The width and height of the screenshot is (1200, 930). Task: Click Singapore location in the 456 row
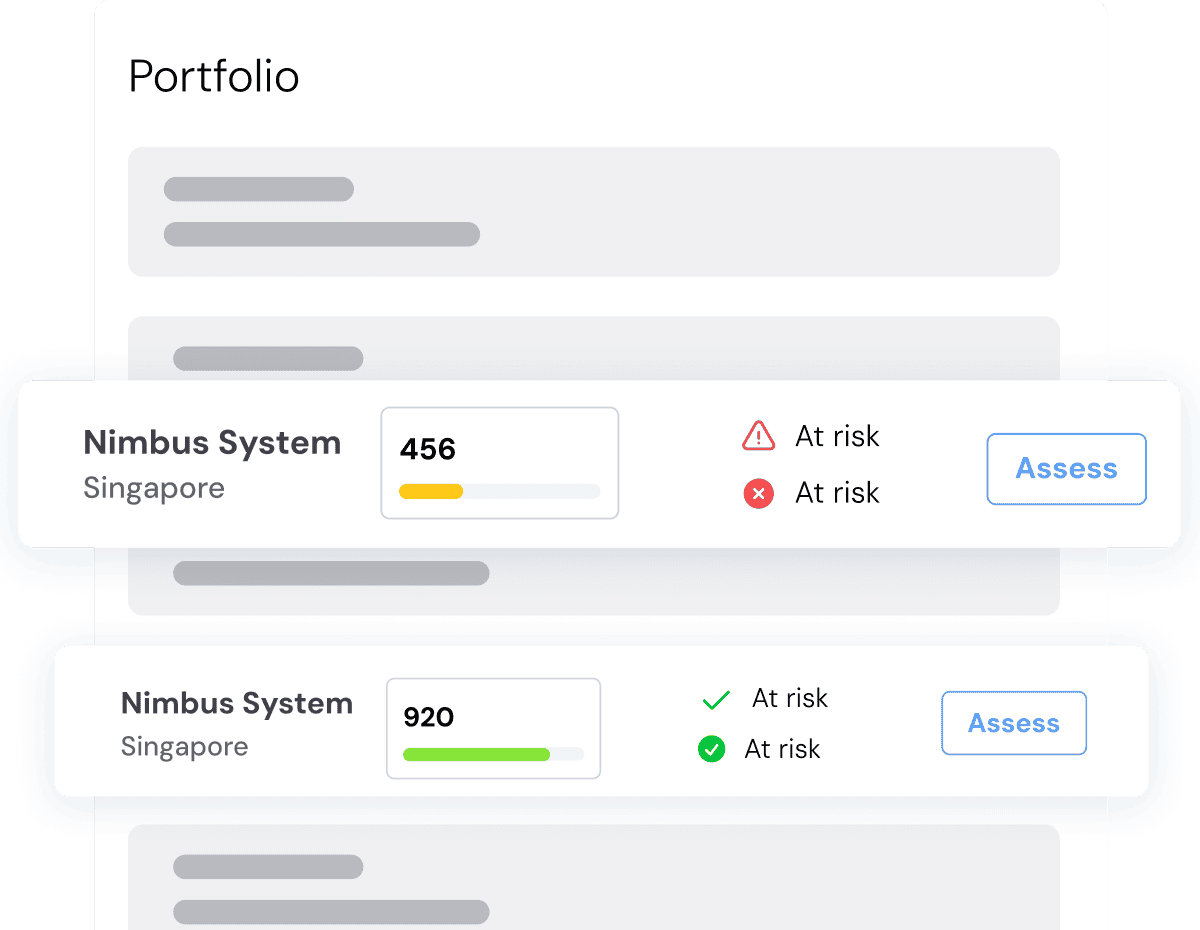(154, 489)
